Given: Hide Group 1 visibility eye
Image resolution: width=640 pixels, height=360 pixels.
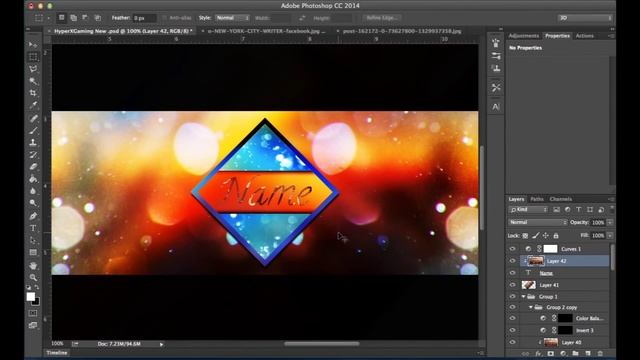Looking at the screenshot, I should pos(513,296).
